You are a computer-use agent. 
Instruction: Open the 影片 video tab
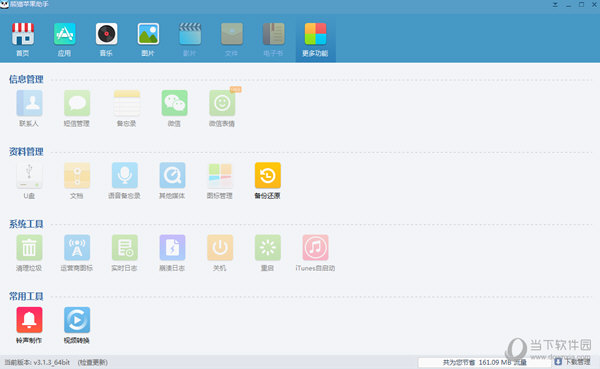190,39
